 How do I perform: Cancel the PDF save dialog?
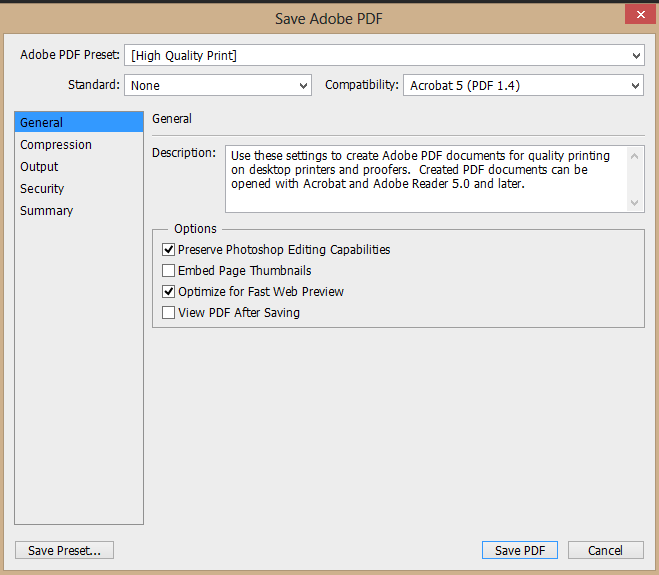pos(605,550)
